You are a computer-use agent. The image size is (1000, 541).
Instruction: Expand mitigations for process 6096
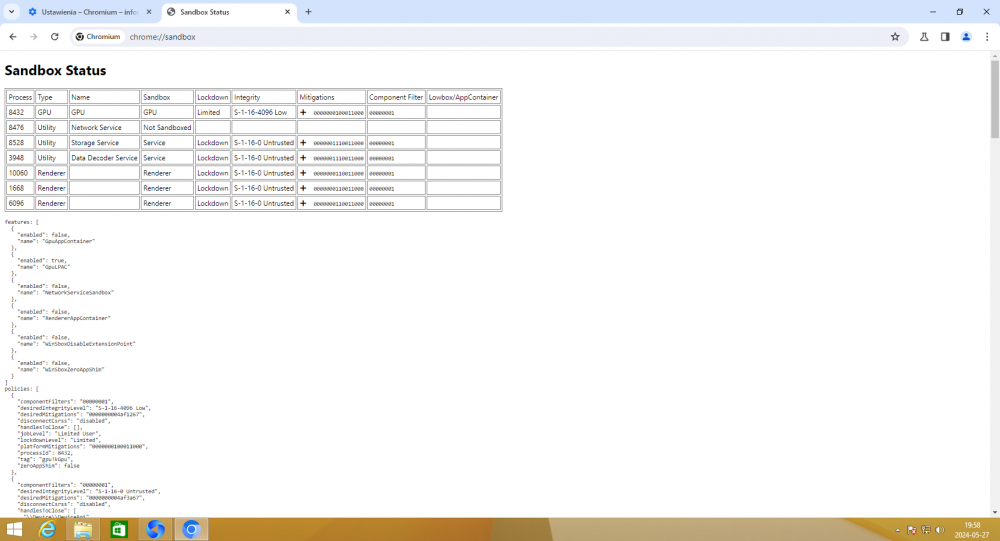pos(303,204)
